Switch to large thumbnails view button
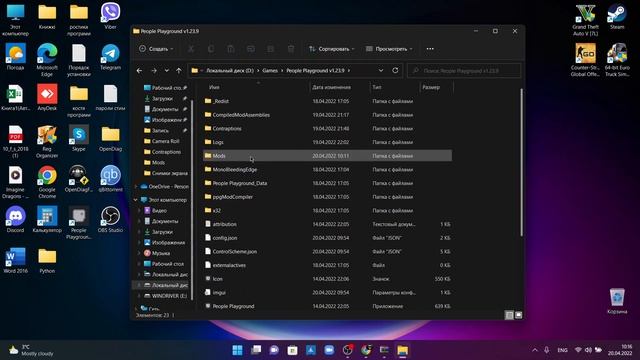 518,315
